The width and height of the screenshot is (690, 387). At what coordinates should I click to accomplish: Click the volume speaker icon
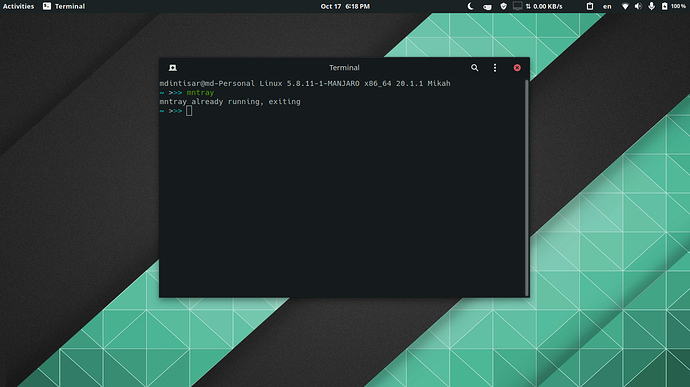[638, 6]
